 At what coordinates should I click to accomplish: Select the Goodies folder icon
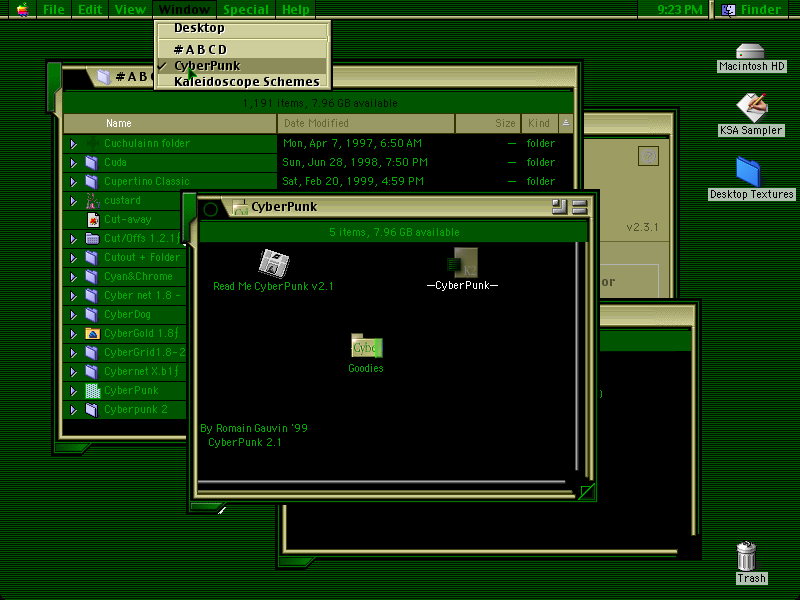tap(366, 346)
